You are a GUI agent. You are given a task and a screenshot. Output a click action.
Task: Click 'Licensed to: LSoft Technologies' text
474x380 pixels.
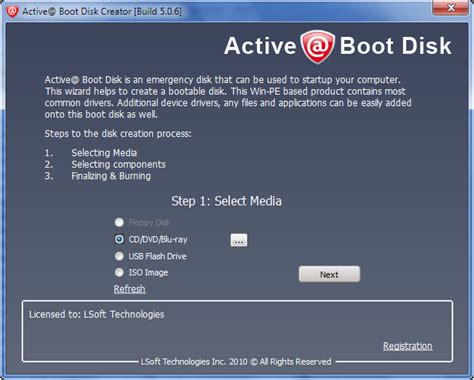click(x=97, y=314)
